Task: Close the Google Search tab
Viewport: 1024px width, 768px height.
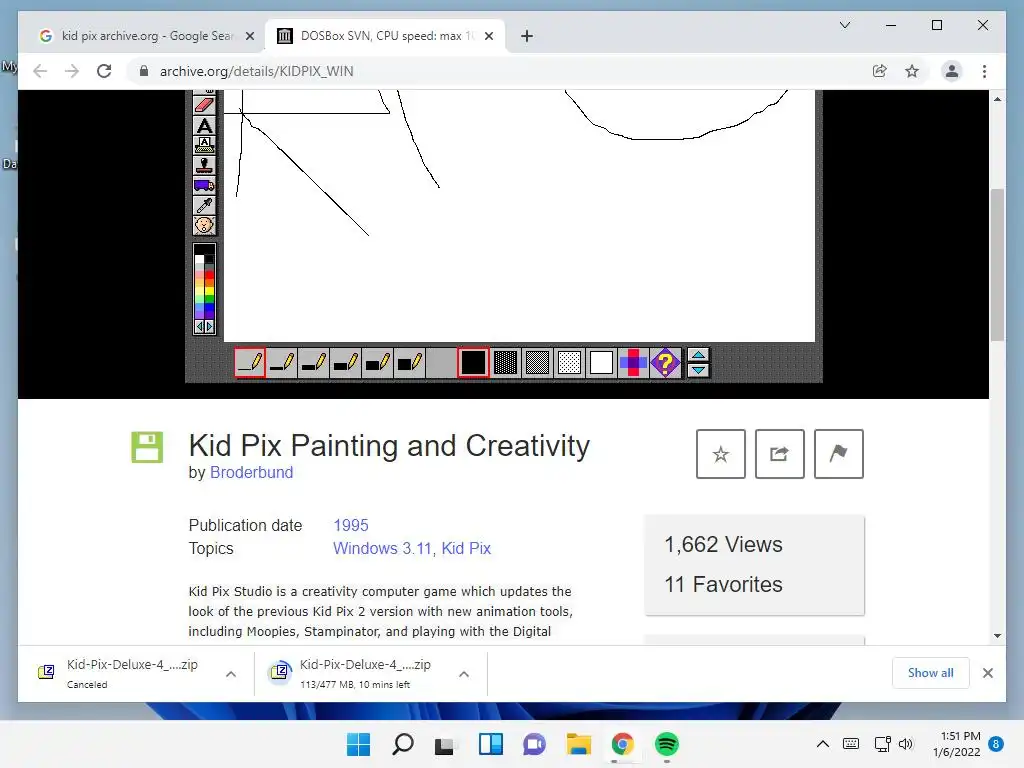Action: (249, 36)
